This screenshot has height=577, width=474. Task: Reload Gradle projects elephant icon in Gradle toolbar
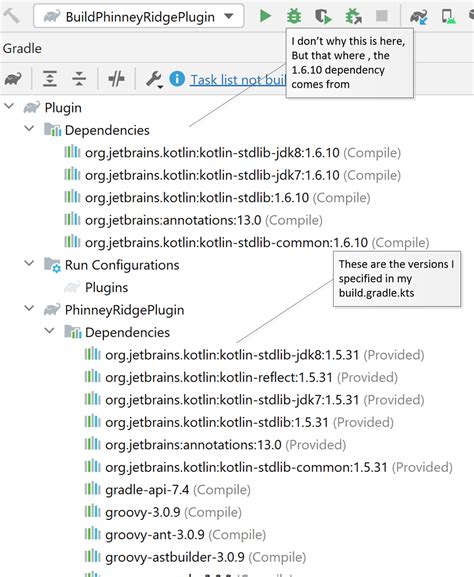click(x=13, y=79)
